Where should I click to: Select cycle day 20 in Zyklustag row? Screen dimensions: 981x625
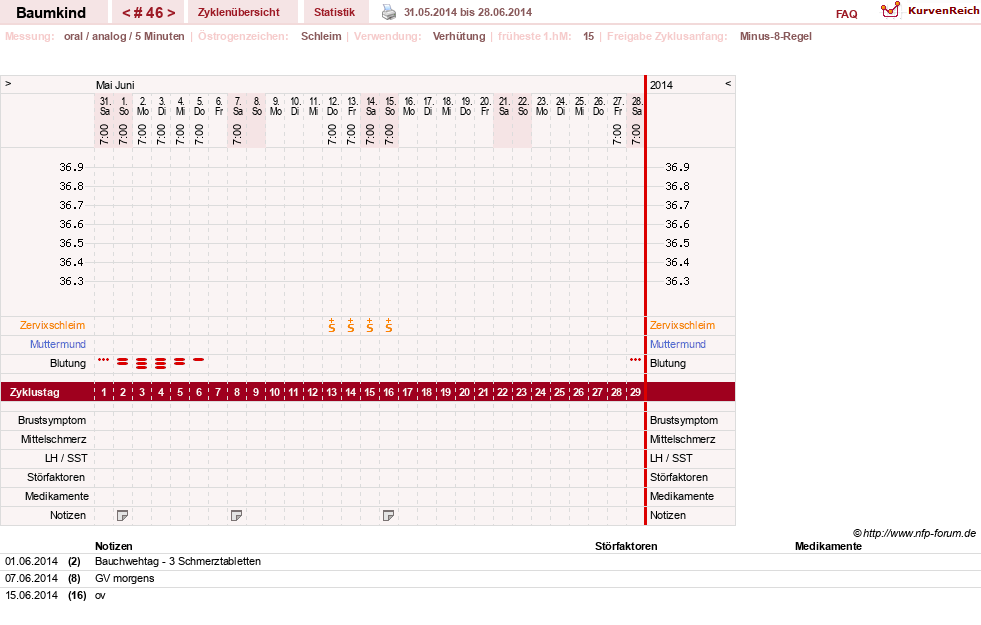(464, 392)
